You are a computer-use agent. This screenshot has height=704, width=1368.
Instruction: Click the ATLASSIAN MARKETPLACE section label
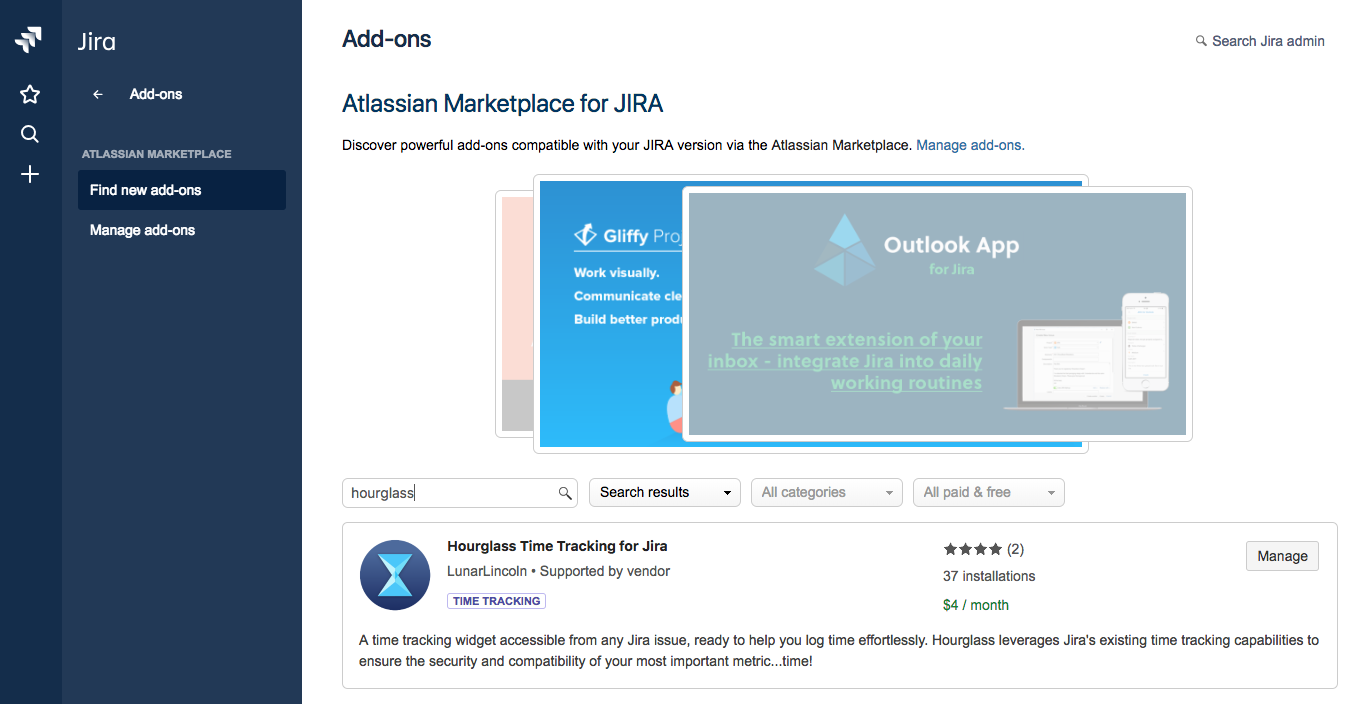[156, 154]
